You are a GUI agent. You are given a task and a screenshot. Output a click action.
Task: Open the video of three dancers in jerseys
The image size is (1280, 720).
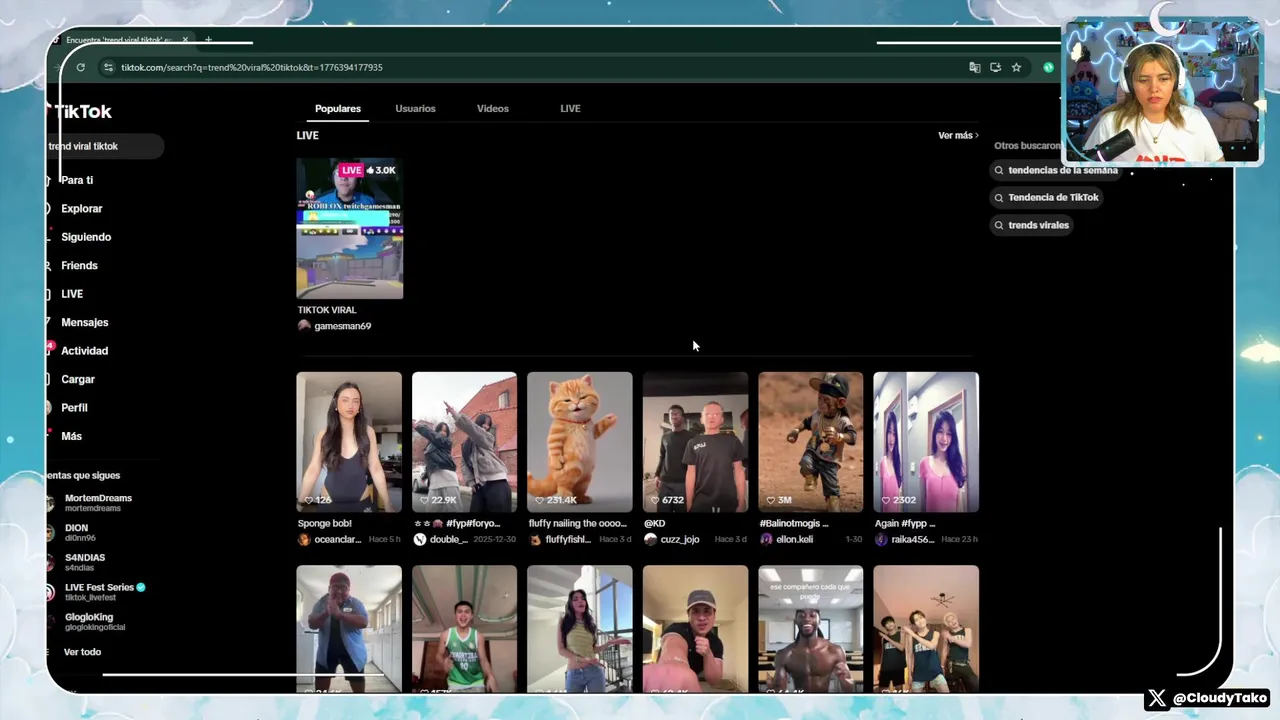point(926,629)
